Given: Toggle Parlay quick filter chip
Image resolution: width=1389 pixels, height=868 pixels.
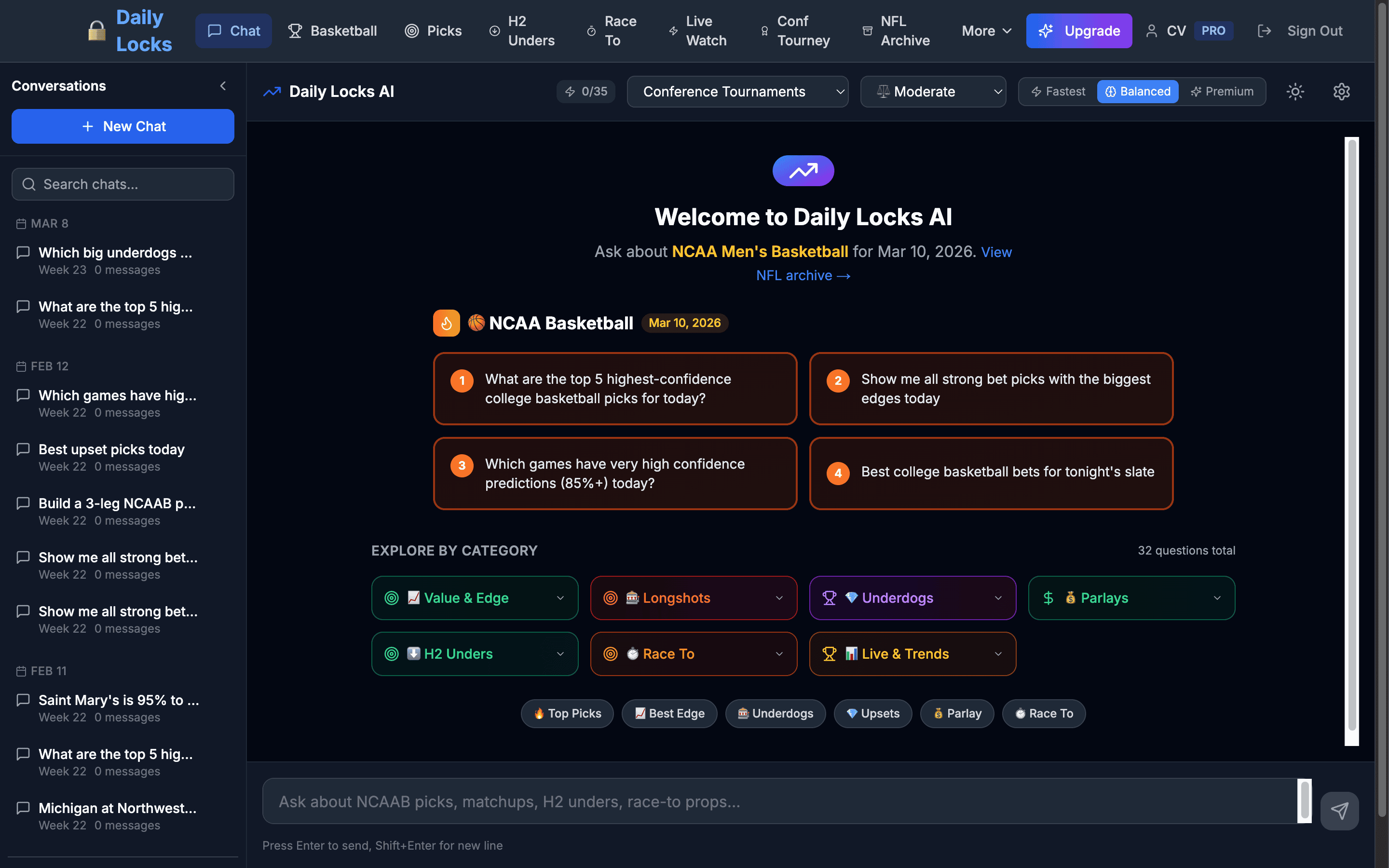Looking at the screenshot, I should pyautogui.click(x=957, y=714).
